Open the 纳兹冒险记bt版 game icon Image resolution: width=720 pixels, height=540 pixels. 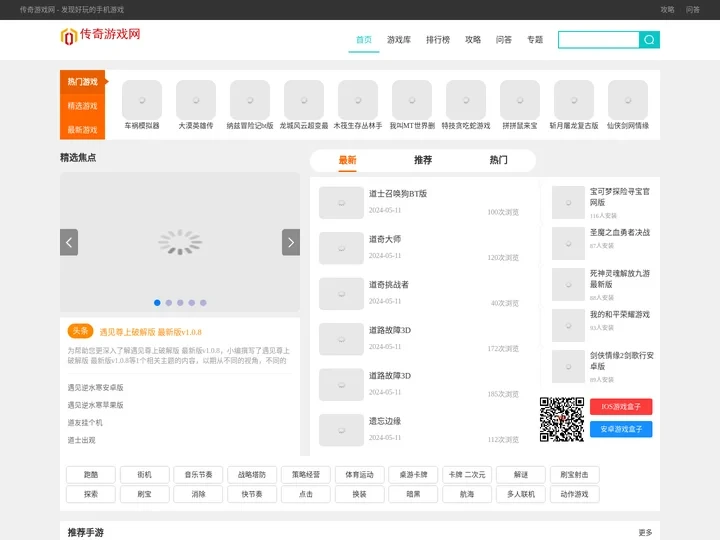pos(250,100)
